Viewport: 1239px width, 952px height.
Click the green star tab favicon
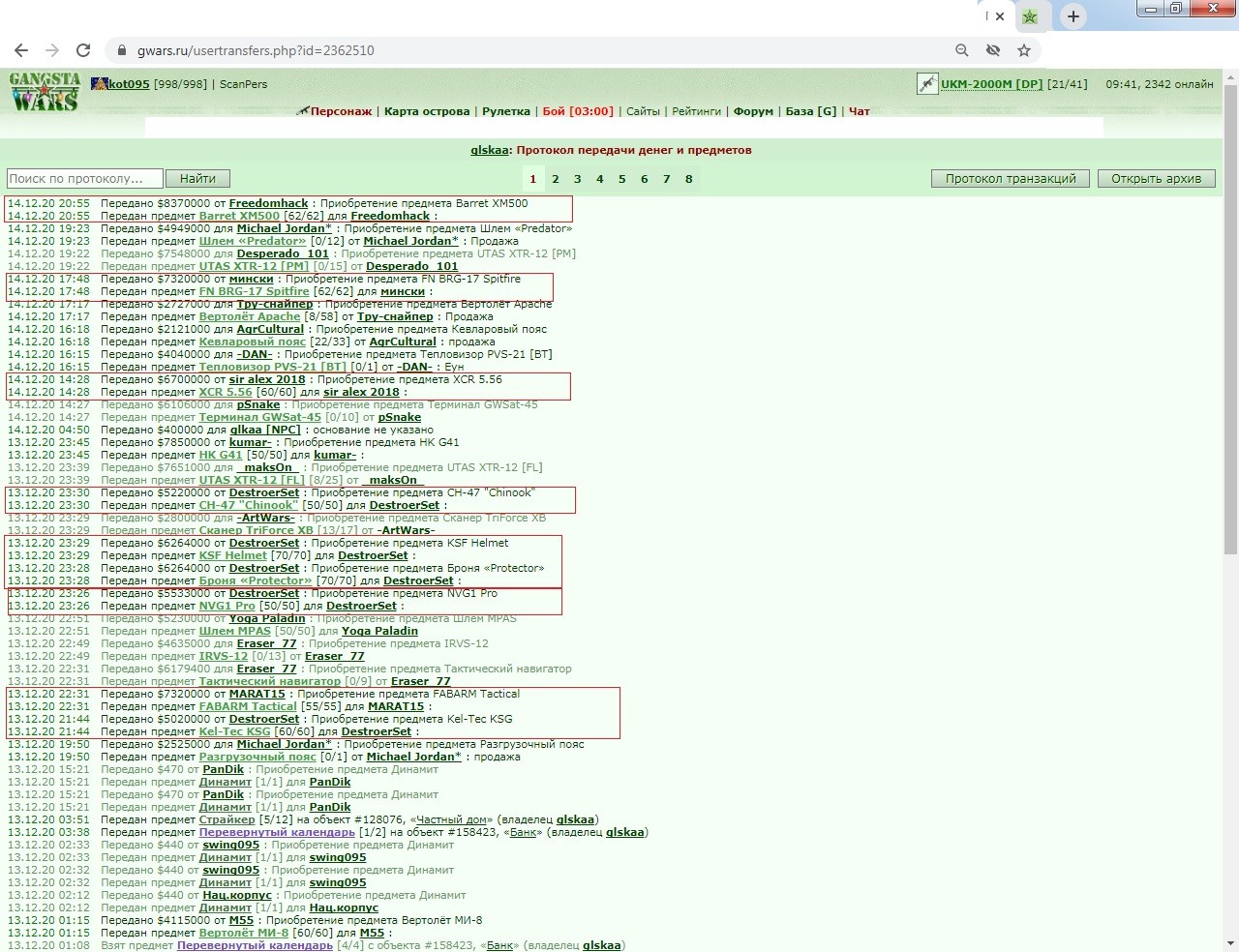click(1030, 16)
